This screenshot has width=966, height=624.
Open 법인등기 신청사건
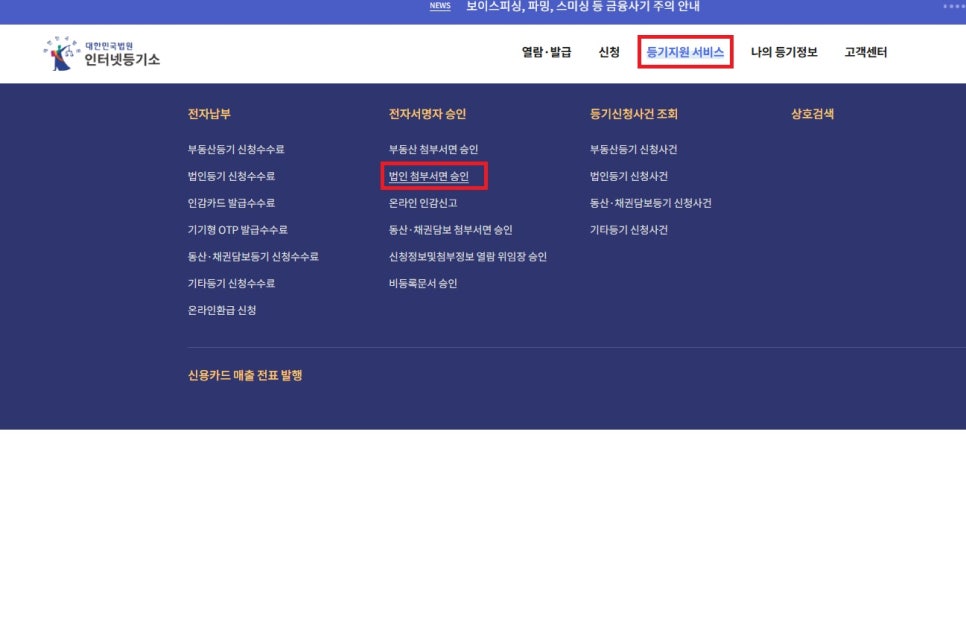pos(628,176)
